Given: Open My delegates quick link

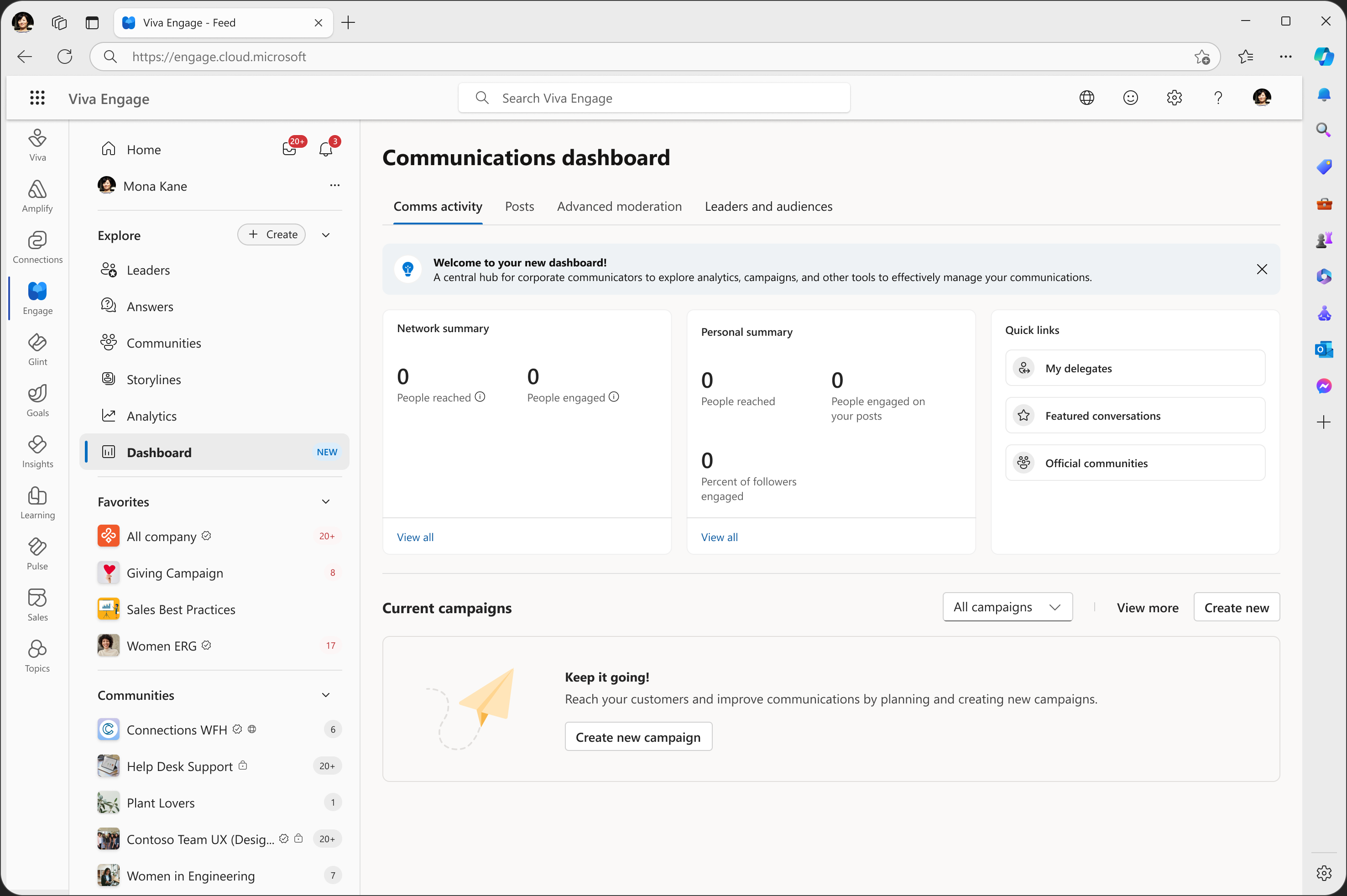Looking at the screenshot, I should (x=1134, y=368).
